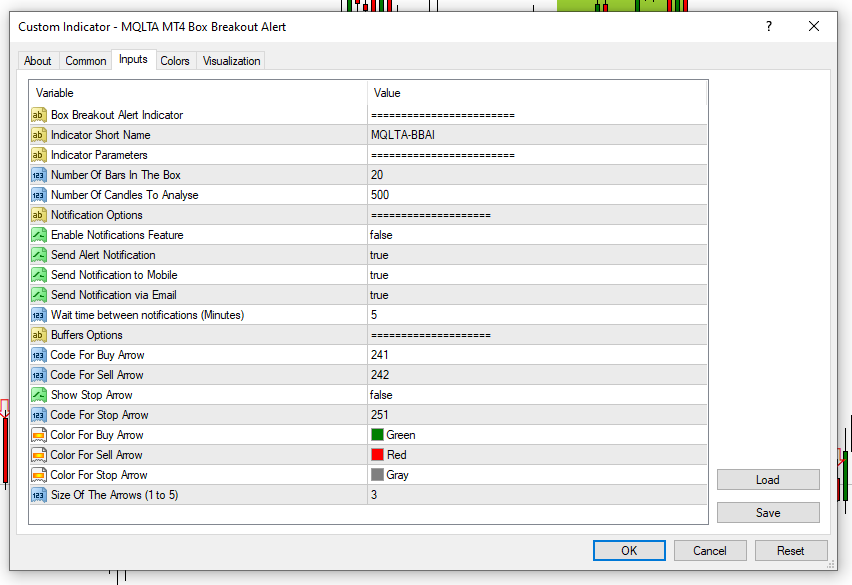Click the Gray color swatch for Stop Arrow
This screenshot has height=585, width=852.
(377, 475)
